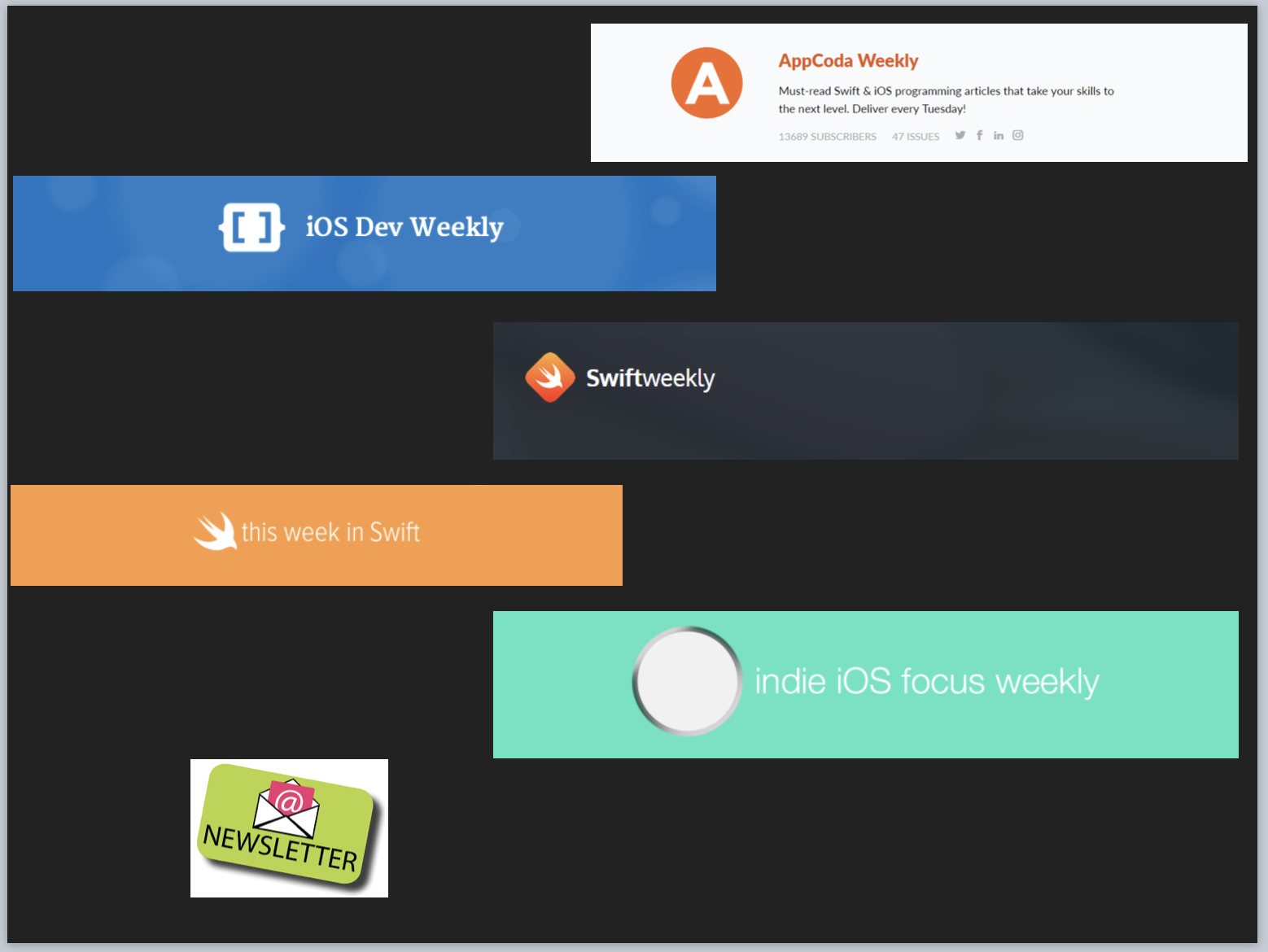Screen dimensions: 1268x952
Task: Open the AppCoda Instagram icon
Action: [1017, 135]
